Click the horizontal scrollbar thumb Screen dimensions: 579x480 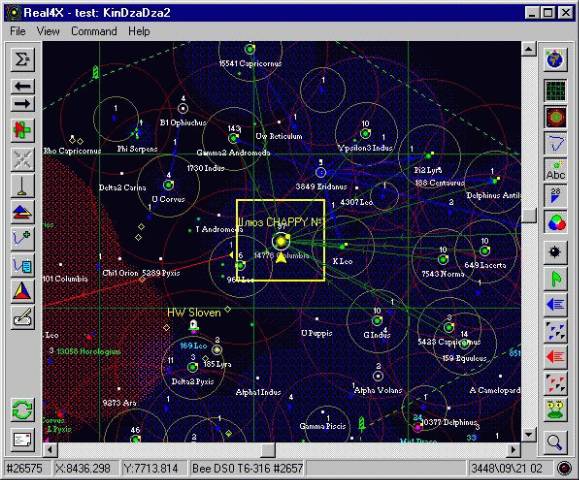click(x=268, y=450)
